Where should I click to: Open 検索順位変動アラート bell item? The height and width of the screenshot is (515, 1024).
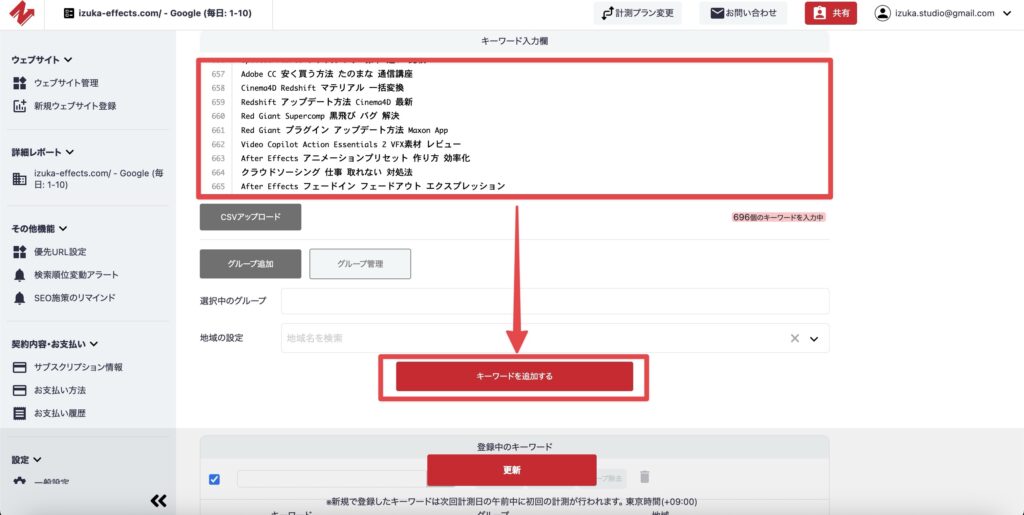coord(76,275)
